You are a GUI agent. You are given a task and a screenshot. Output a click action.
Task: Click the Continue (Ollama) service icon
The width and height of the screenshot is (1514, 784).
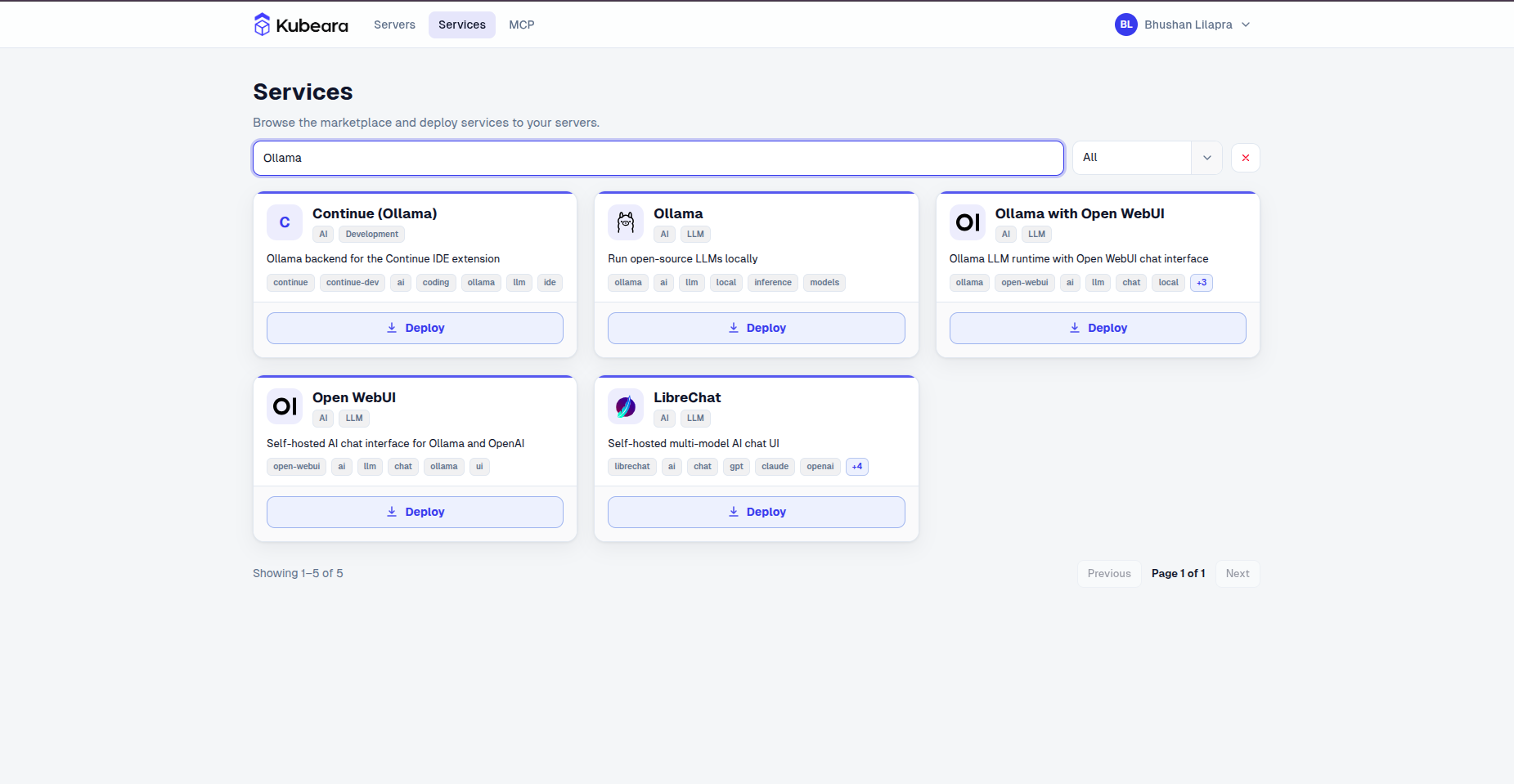tap(285, 222)
